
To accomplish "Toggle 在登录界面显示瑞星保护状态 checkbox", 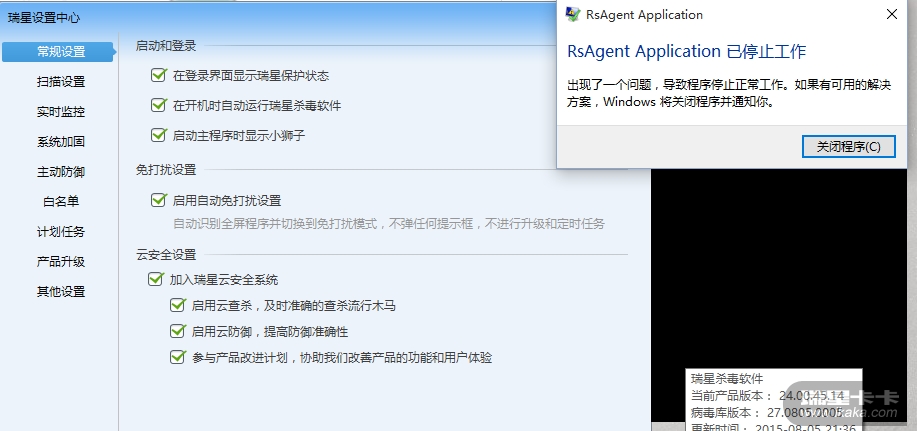I will pyautogui.click(x=158, y=75).
